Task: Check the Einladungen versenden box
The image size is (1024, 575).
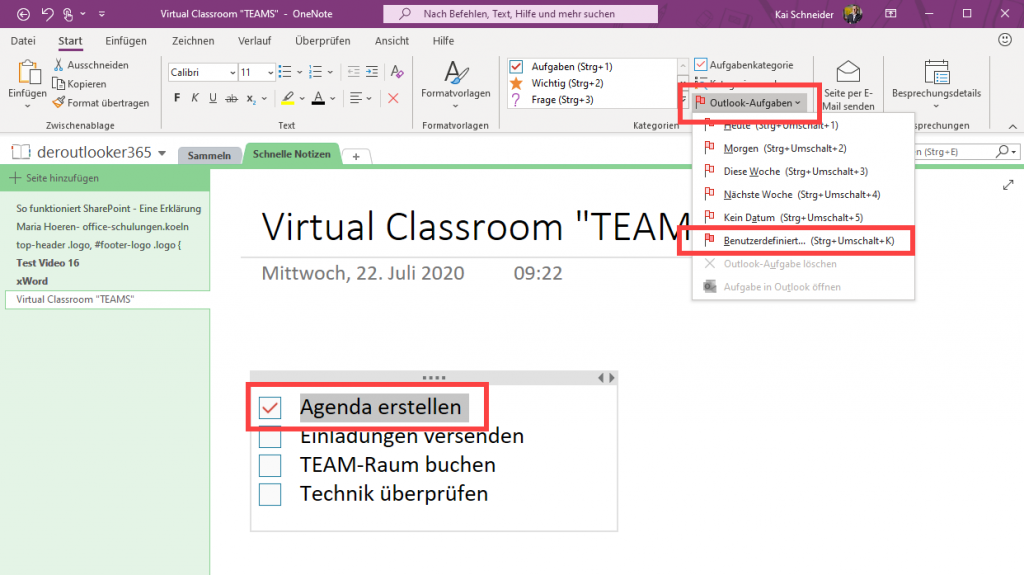Action: click(x=270, y=437)
